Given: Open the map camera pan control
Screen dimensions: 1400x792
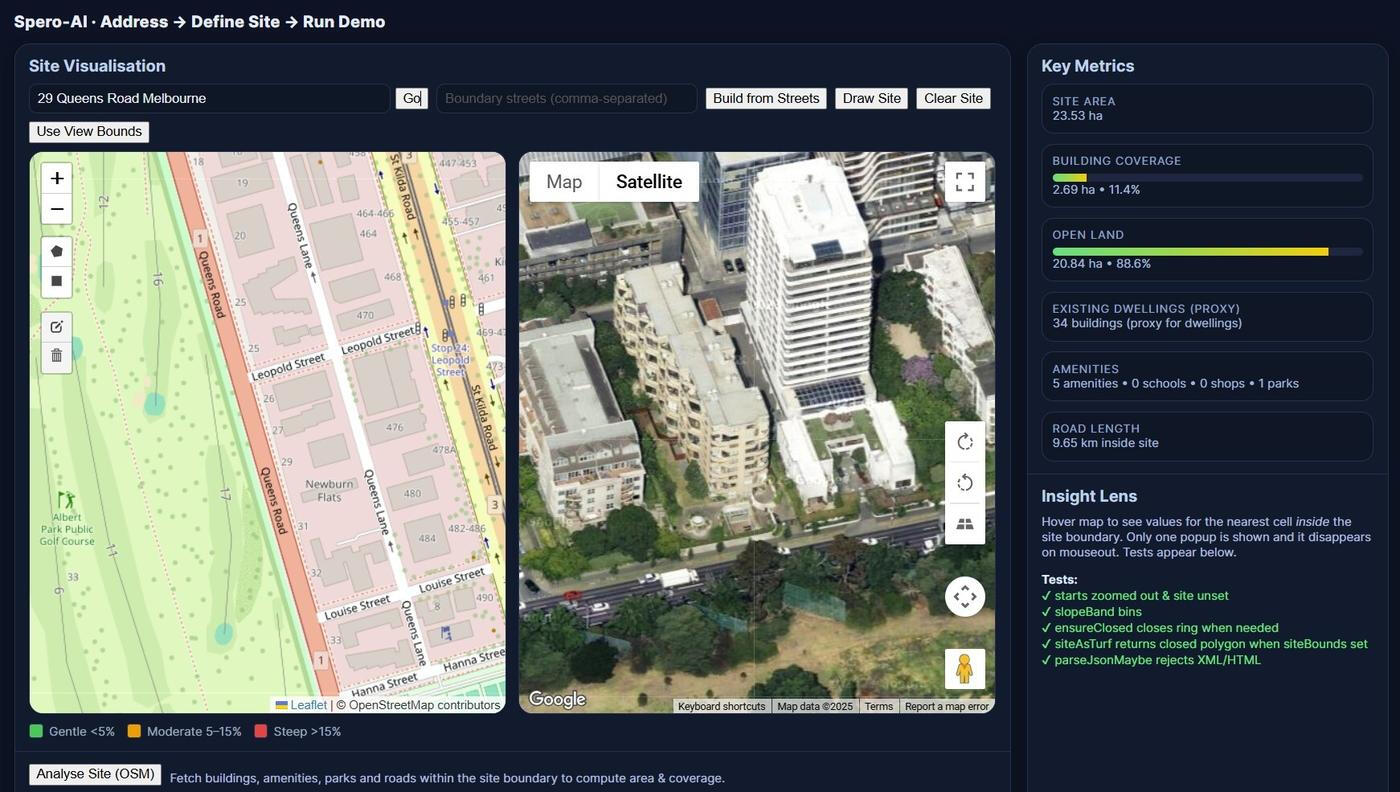Looking at the screenshot, I should 964,597.
